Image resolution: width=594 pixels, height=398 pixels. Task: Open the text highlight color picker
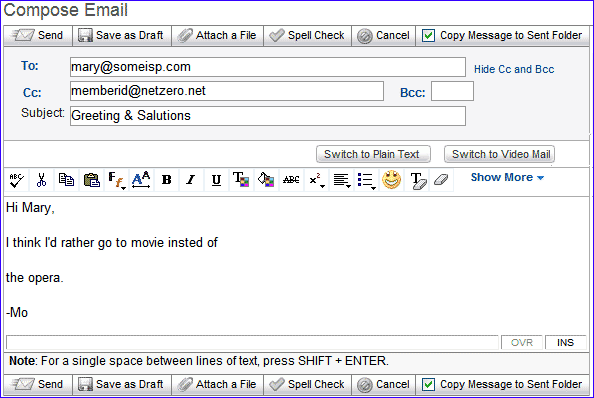click(x=266, y=180)
